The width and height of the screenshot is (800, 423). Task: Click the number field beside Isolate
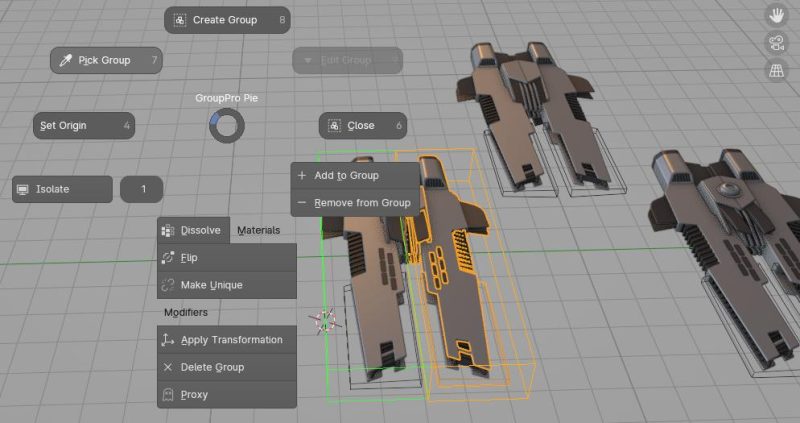[142, 189]
